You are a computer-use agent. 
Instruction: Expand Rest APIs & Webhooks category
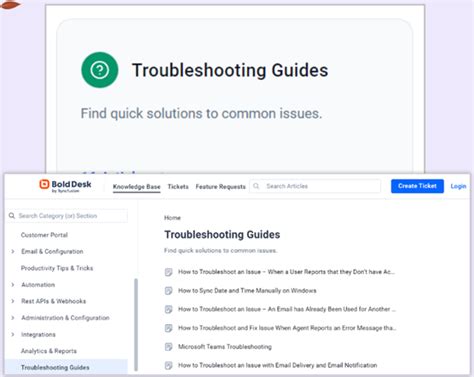coord(13,301)
